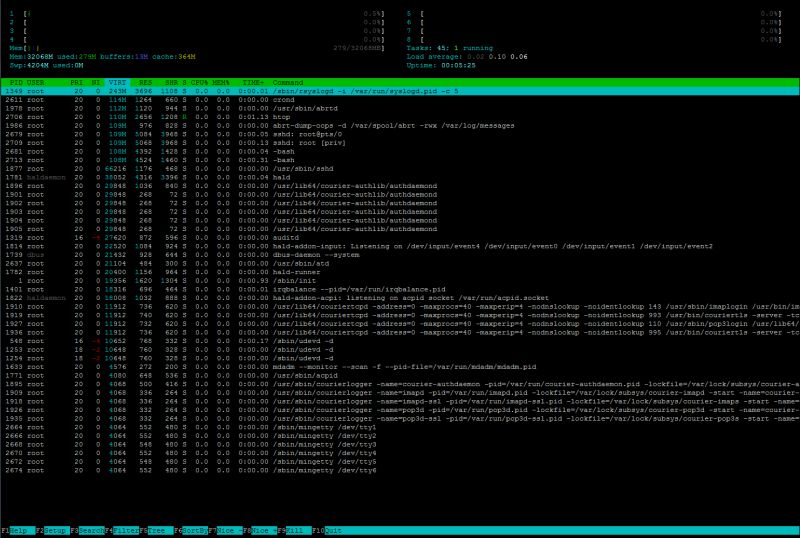Click the CPU 5 usage meter

[594, 14]
